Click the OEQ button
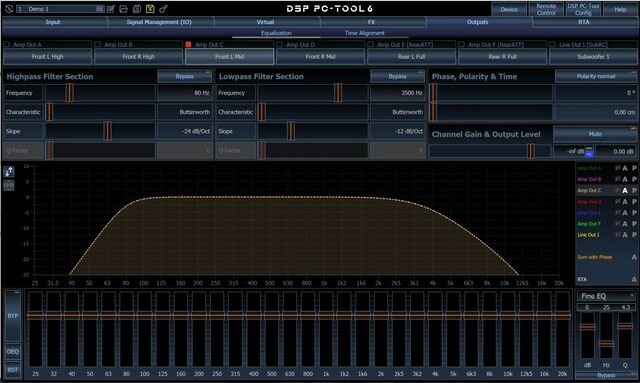Screen dimensions: 640x383 click(x=13, y=352)
